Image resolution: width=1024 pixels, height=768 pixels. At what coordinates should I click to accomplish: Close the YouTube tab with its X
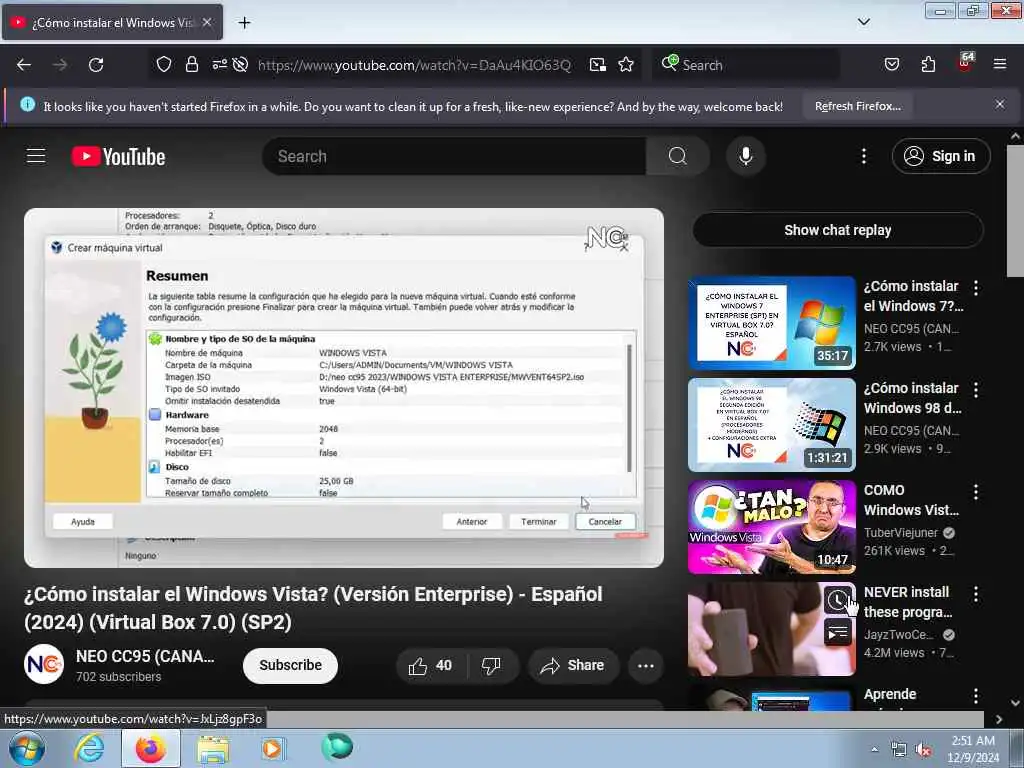point(206,22)
